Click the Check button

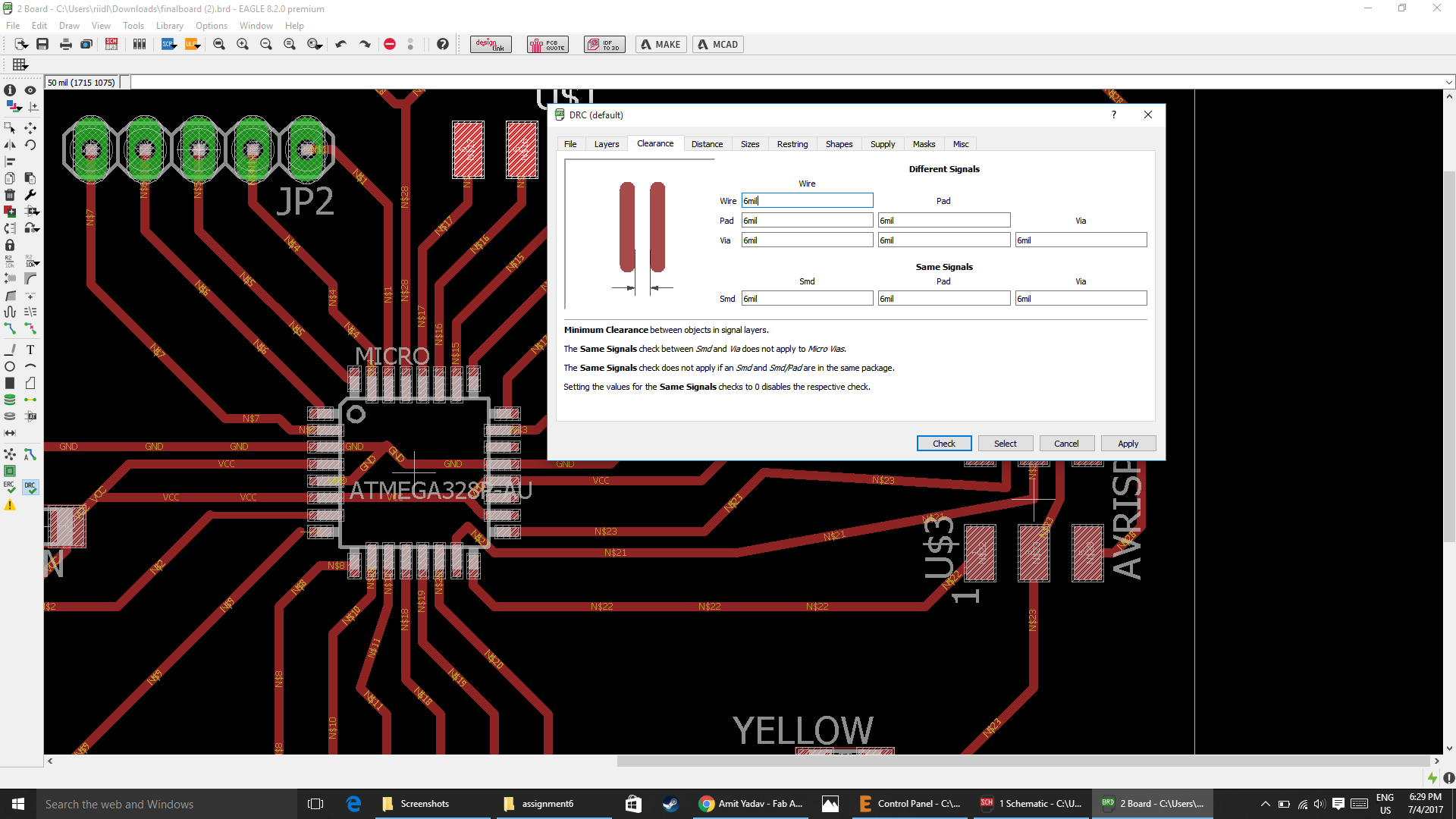click(944, 444)
